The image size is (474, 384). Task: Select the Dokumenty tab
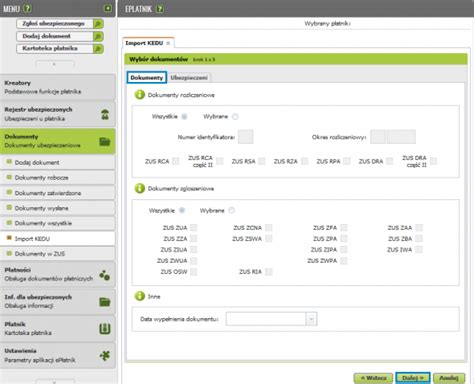pos(147,78)
